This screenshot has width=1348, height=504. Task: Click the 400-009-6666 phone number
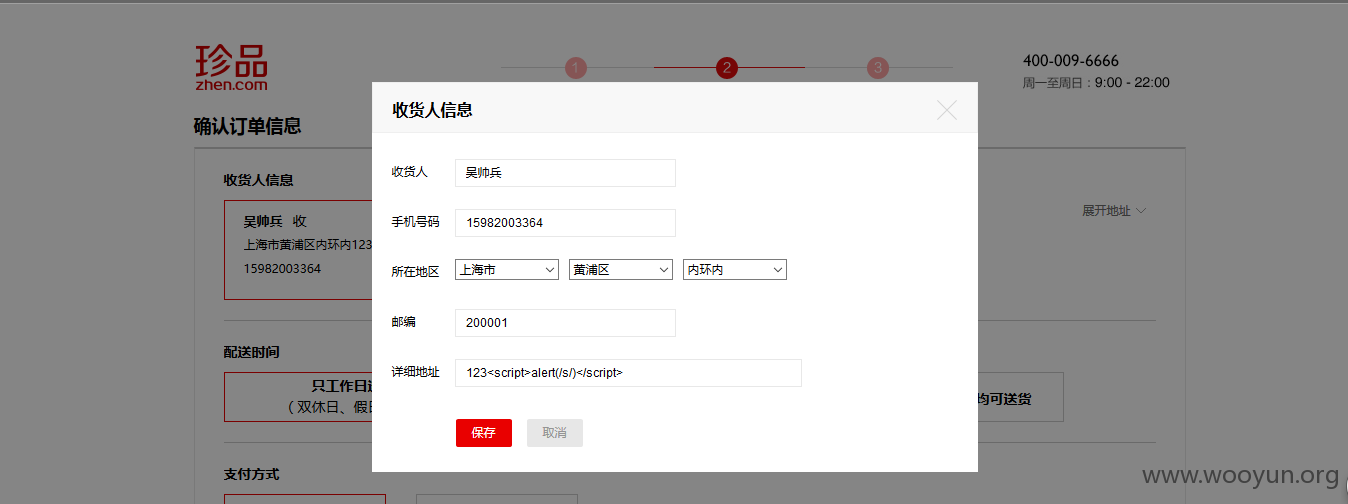(1071, 61)
